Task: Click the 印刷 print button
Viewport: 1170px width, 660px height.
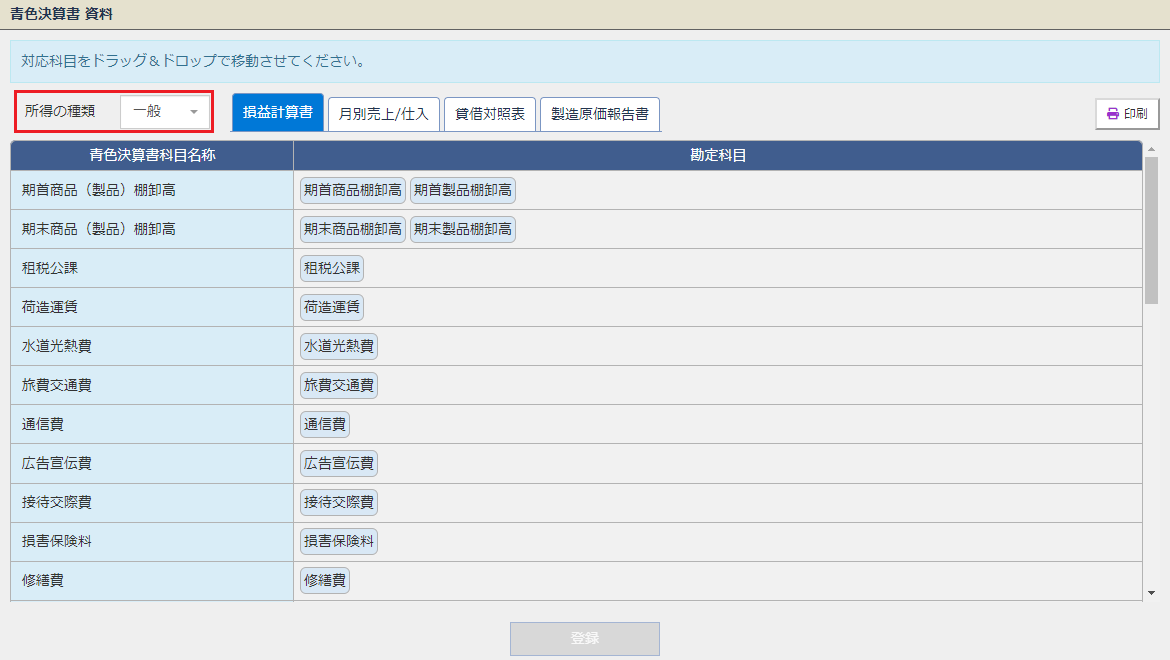Action: (1127, 113)
